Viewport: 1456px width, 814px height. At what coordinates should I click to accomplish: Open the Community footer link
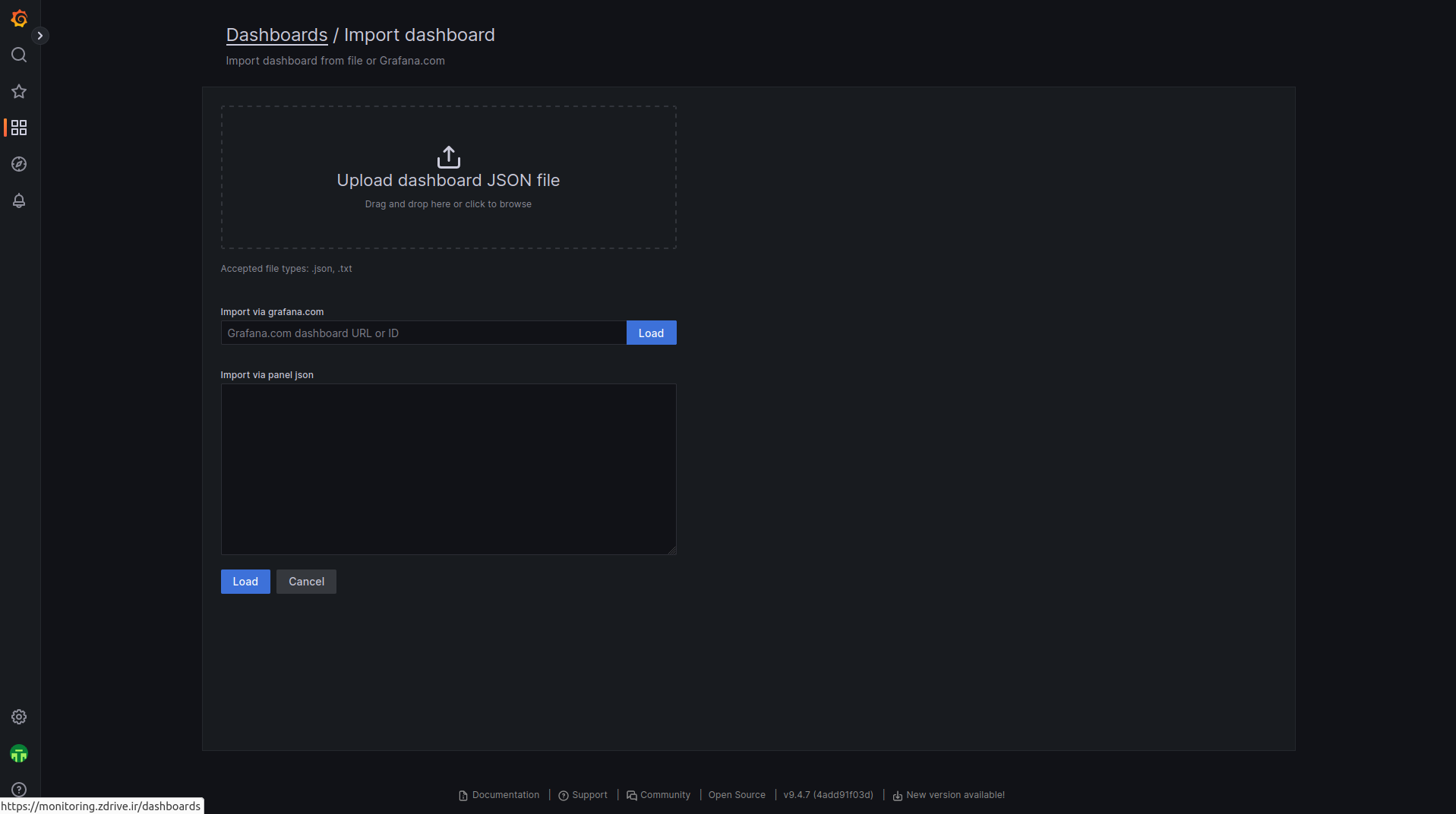tap(665, 795)
